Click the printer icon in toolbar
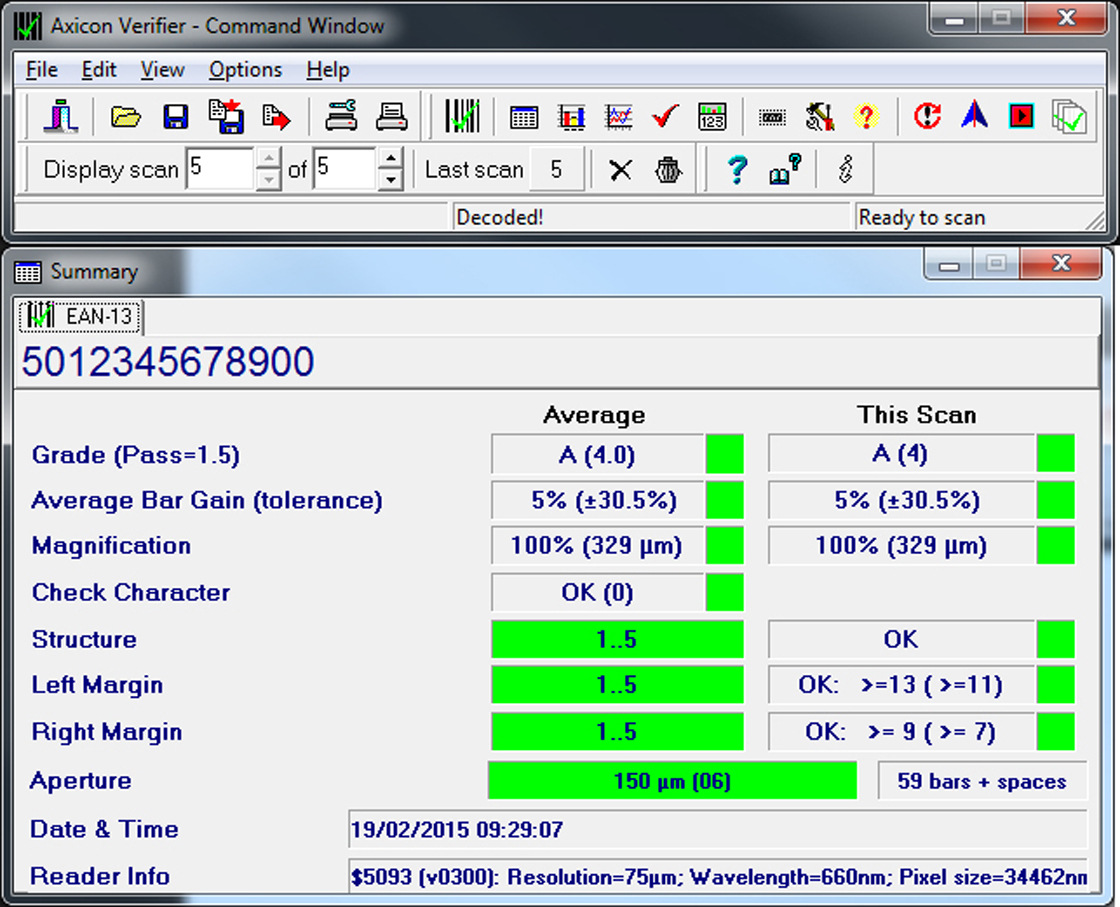 coord(391,117)
